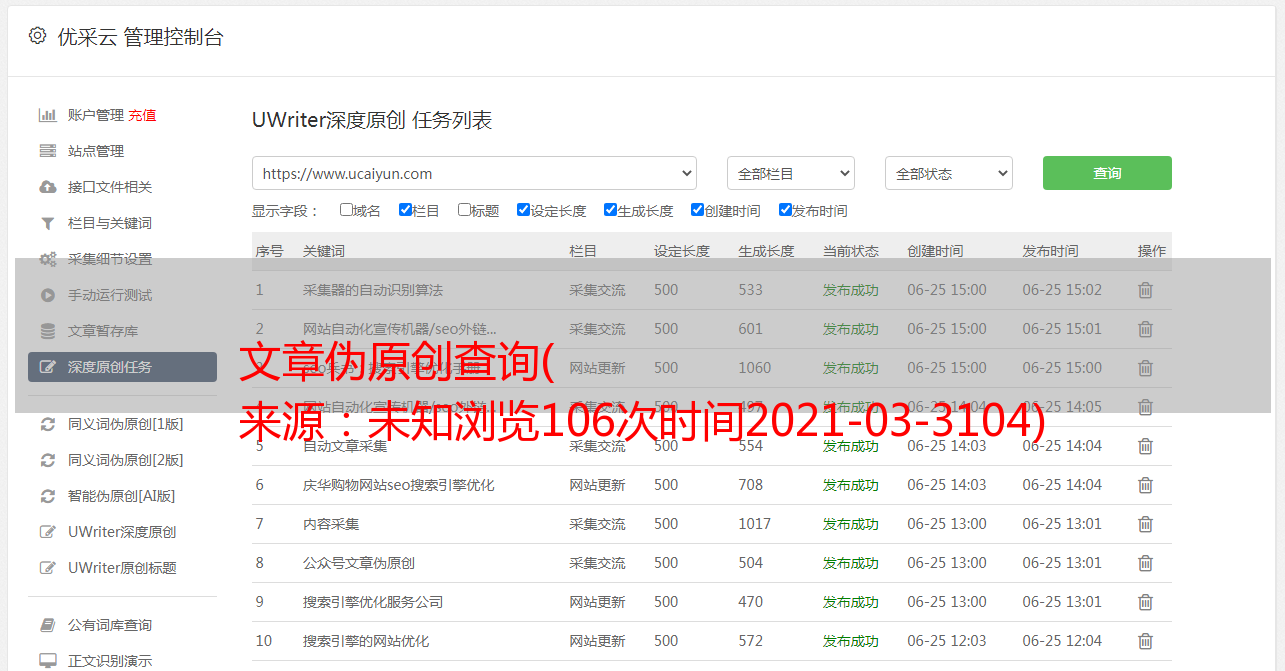Click the edit icon for UWriter深度原创
This screenshot has height=671, width=1285.
click(x=47, y=532)
